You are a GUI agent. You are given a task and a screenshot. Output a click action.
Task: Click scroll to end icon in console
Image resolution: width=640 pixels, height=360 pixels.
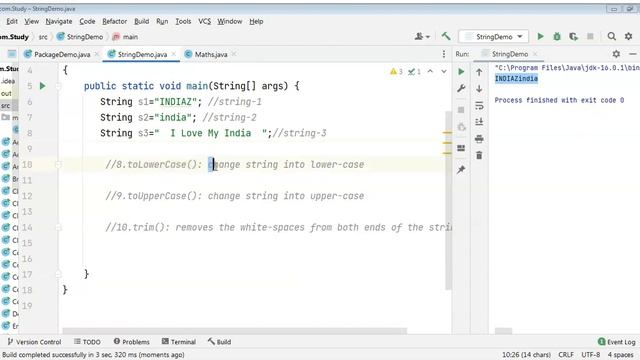click(x=479, y=122)
